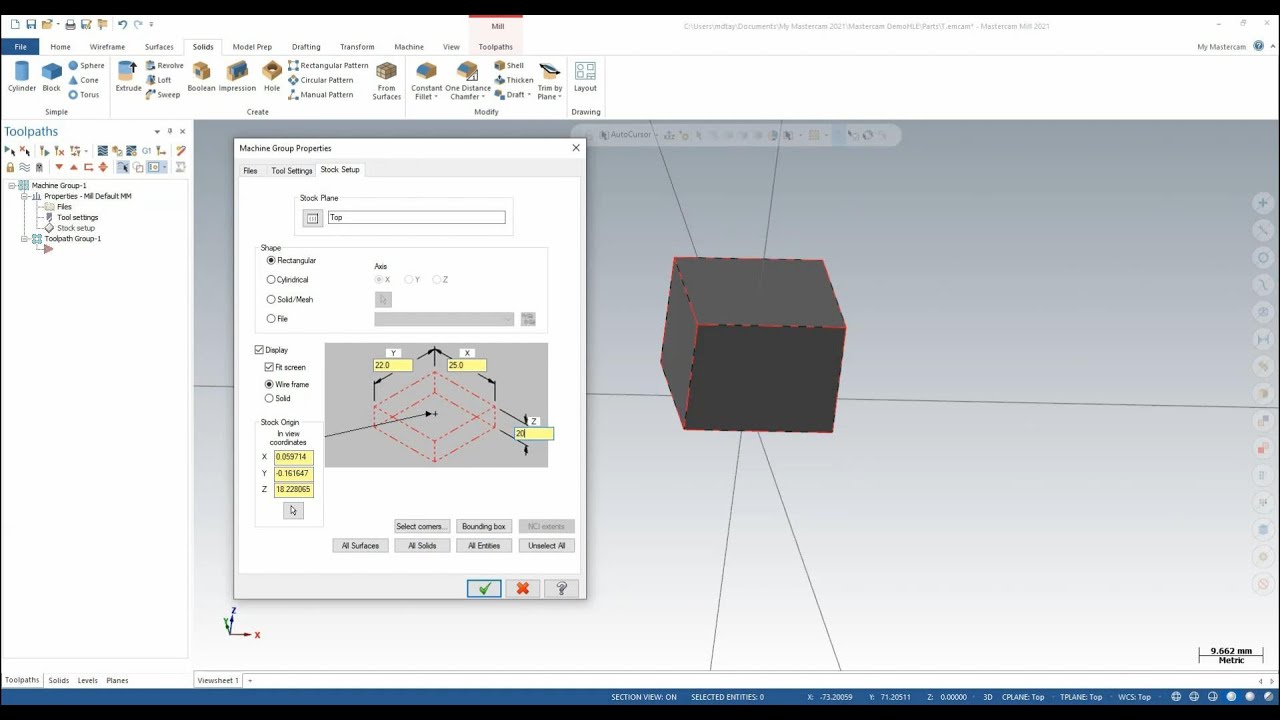This screenshot has height=720, width=1280.
Task: Select the Hole tool
Action: [x=272, y=77]
